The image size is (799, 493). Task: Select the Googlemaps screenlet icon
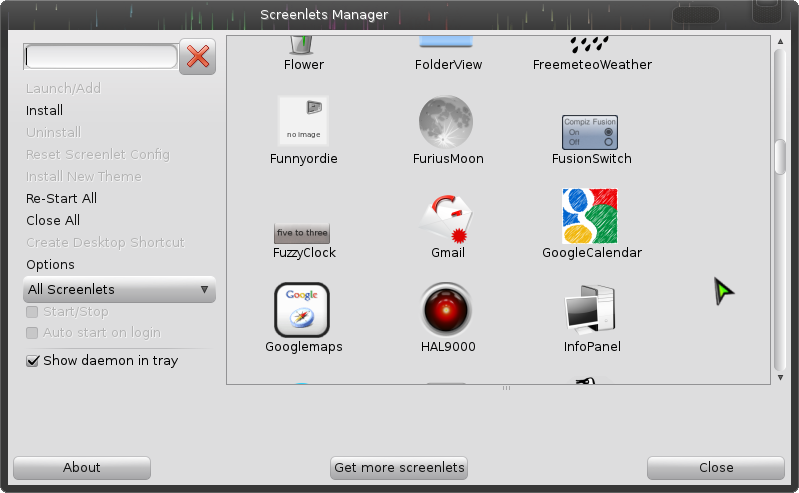[x=302, y=310]
